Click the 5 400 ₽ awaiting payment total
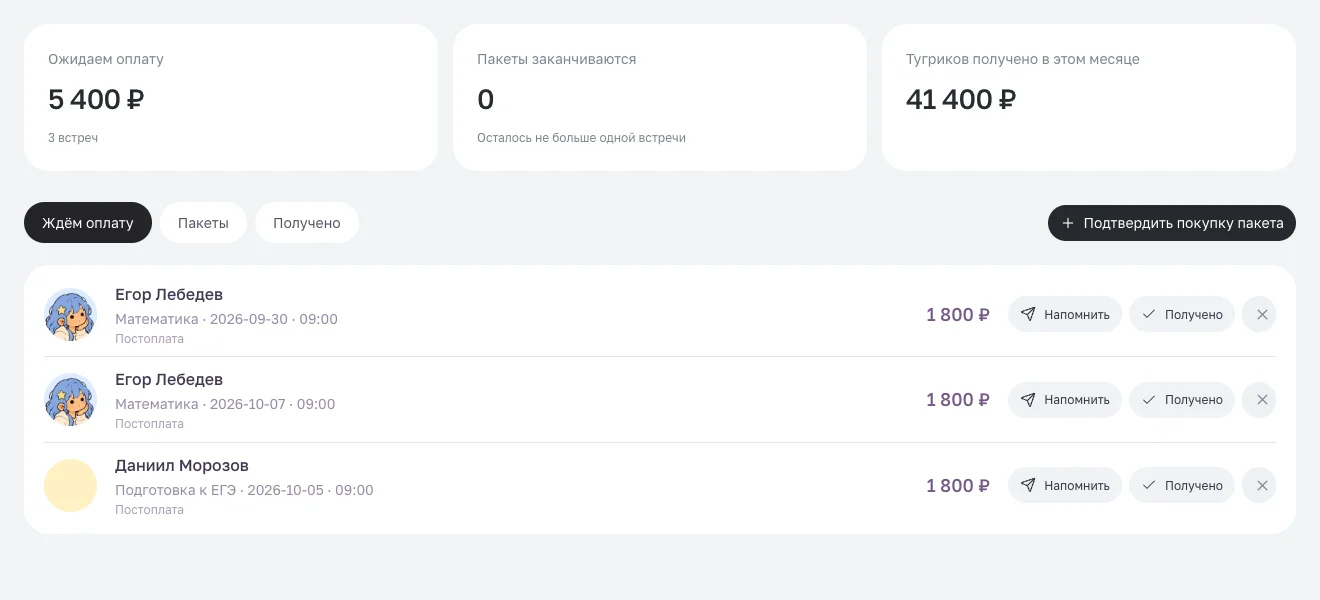The image size is (1320, 600). [96, 99]
